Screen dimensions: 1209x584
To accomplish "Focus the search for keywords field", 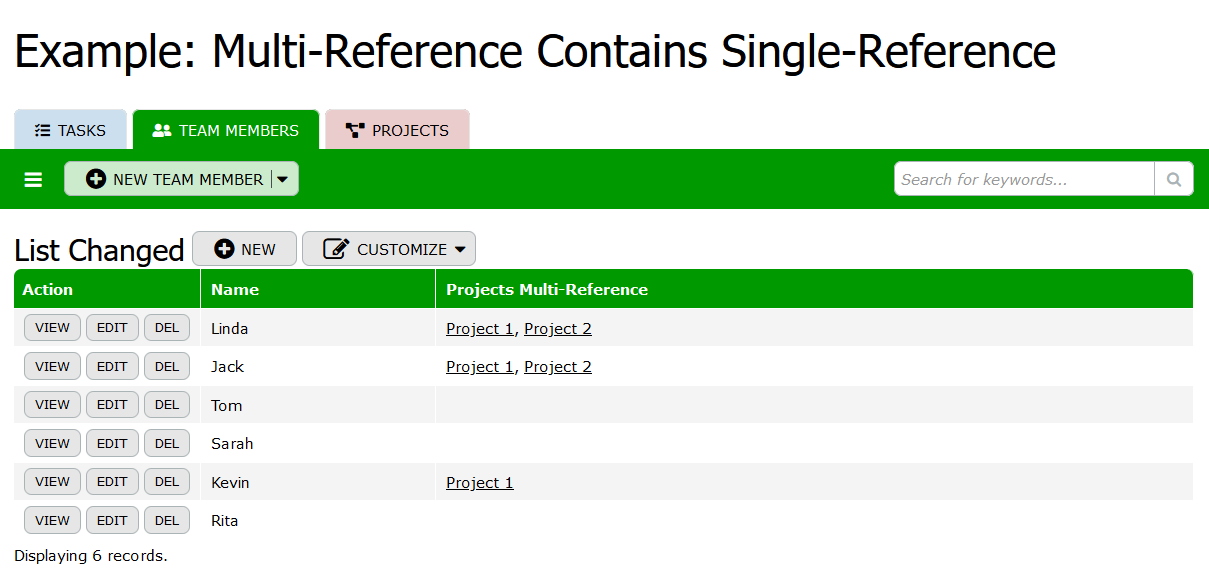I will [x=1024, y=180].
